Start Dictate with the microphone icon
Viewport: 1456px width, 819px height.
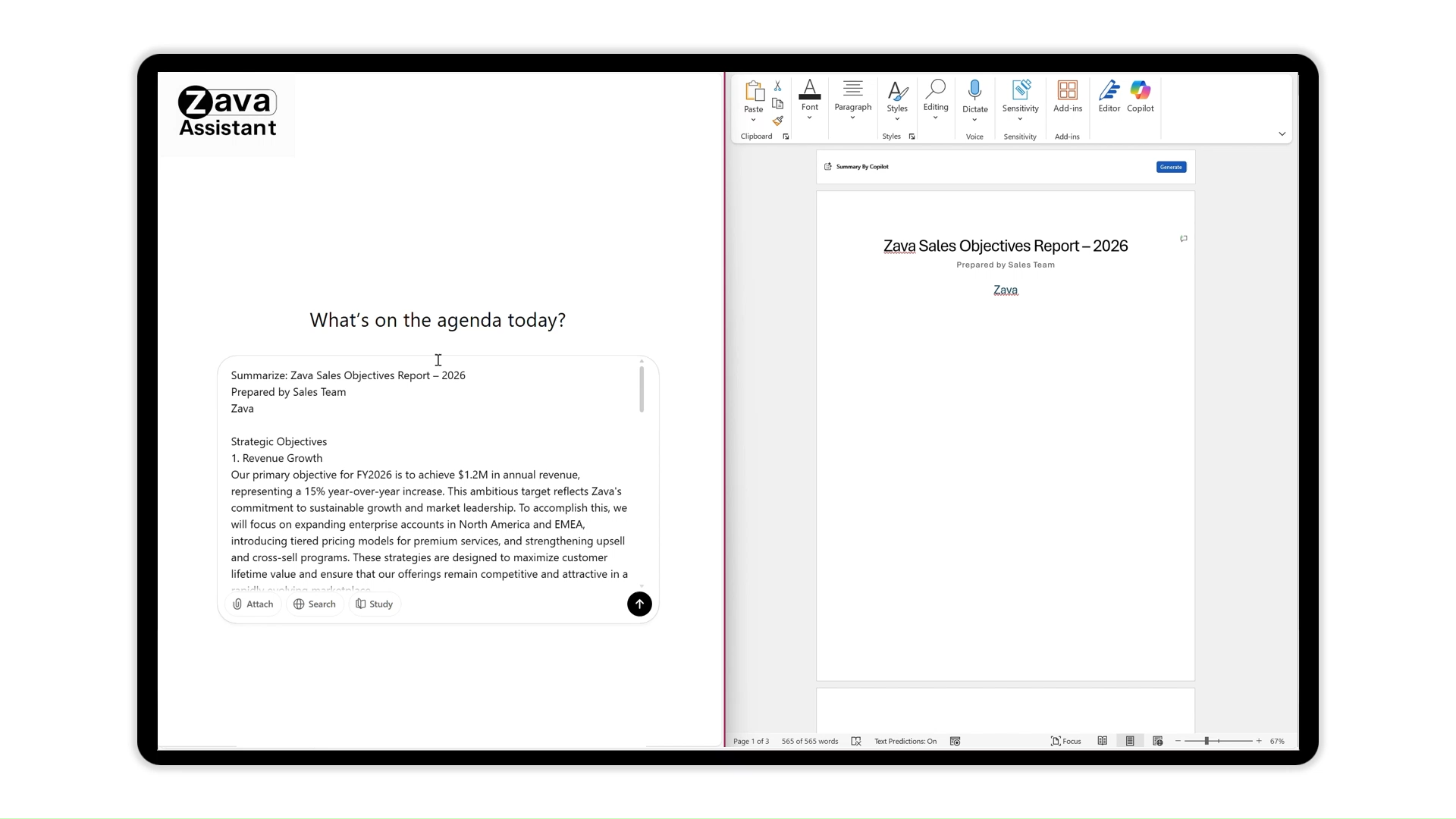[975, 90]
